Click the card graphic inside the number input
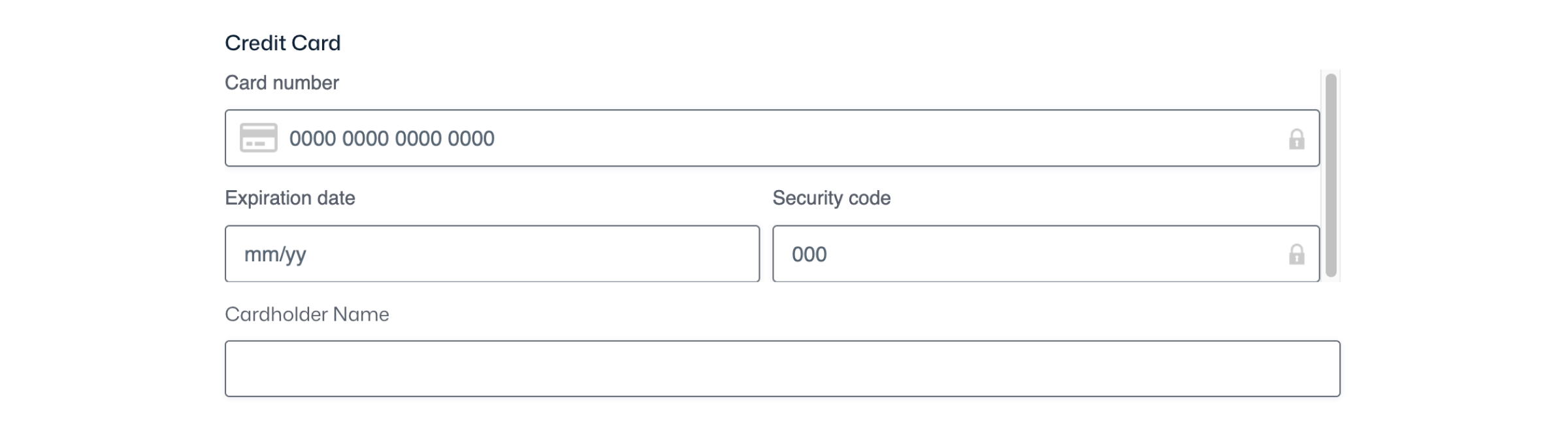Screen dimensions: 1568x439 257,138
